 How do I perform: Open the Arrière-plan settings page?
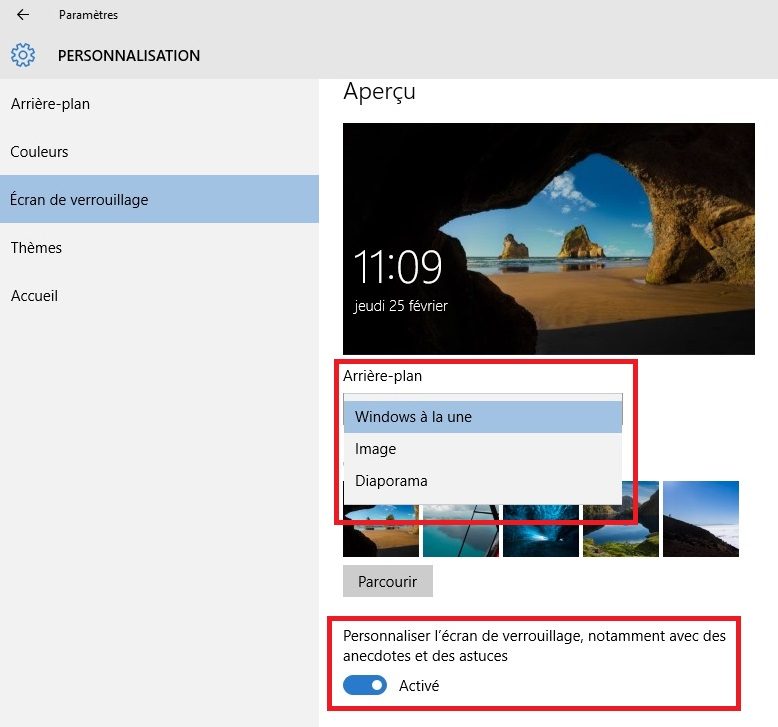(x=50, y=104)
